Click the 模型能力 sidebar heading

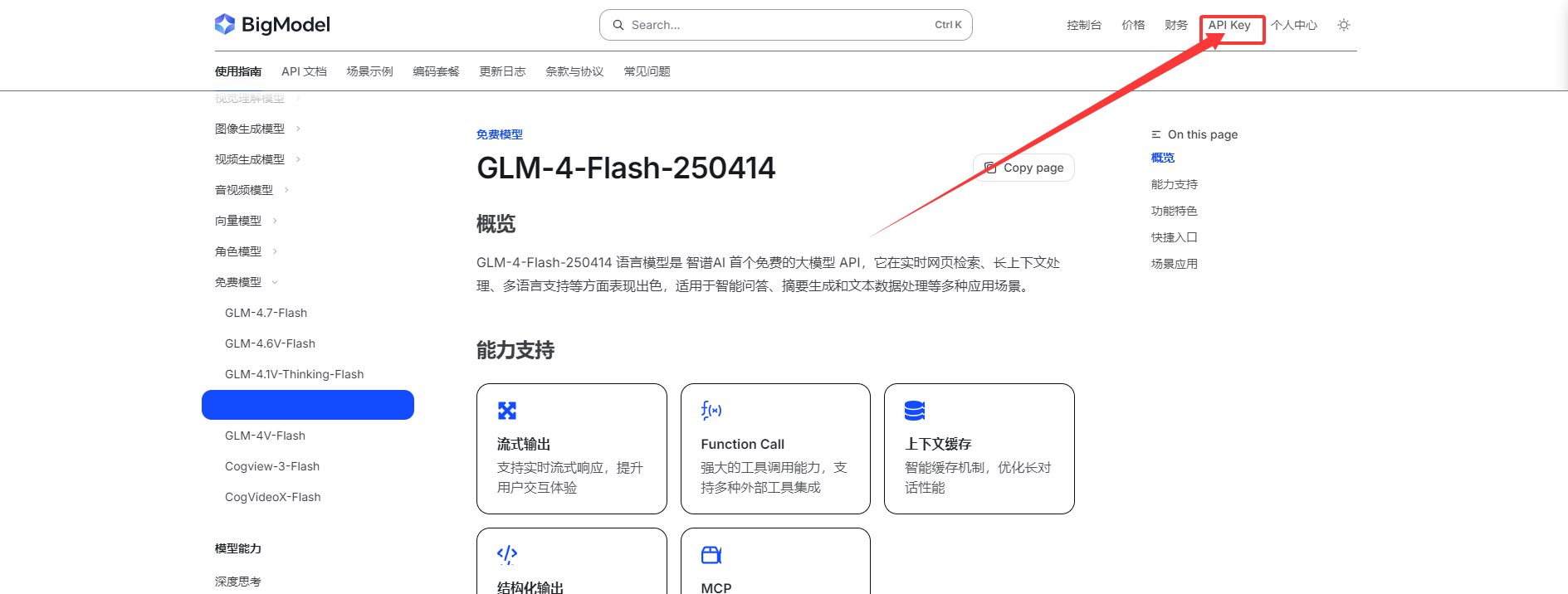pos(238,548)
